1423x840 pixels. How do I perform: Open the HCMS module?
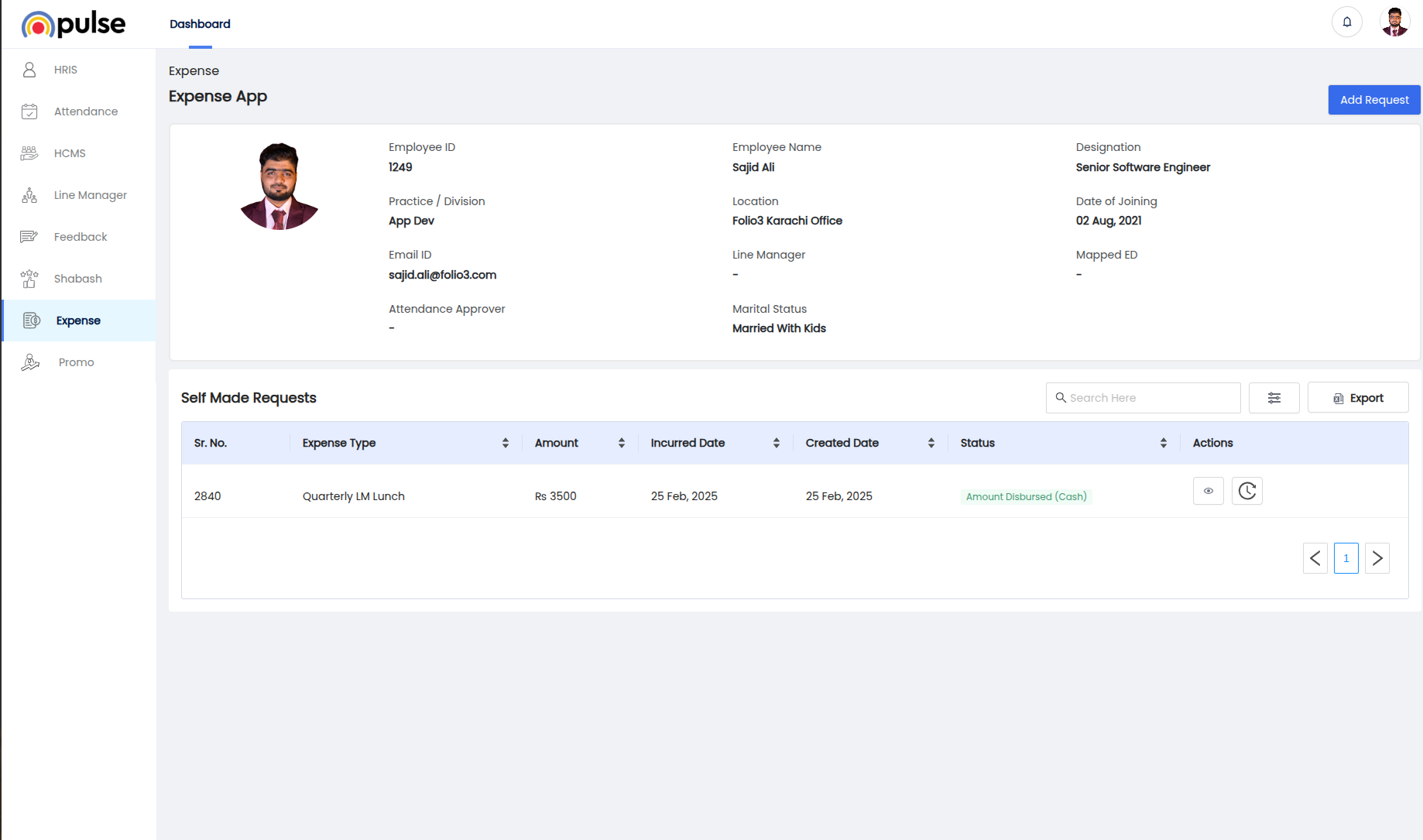[70, 153]
